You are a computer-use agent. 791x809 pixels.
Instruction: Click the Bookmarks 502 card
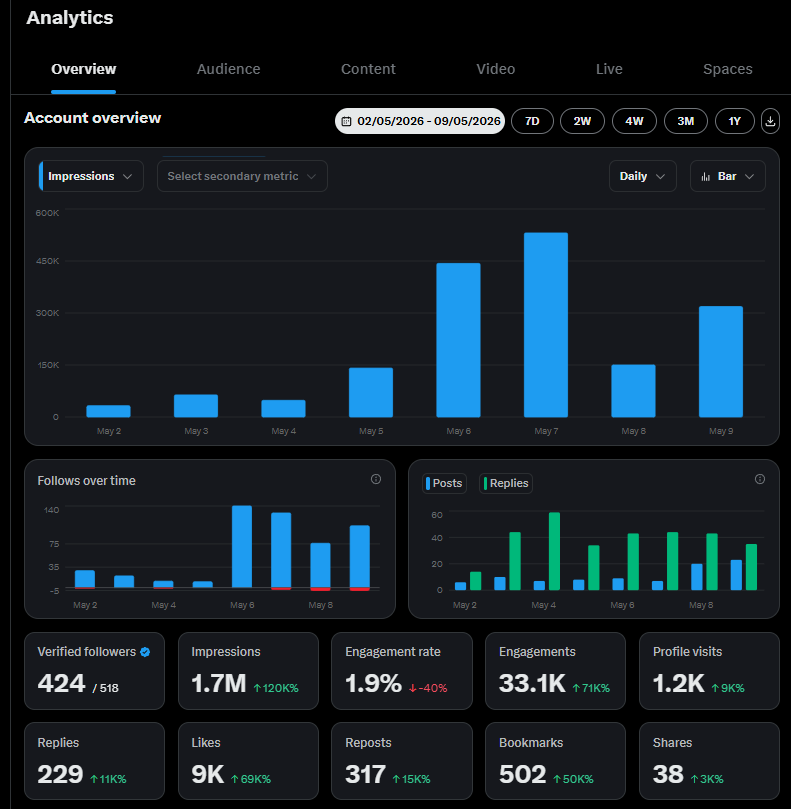coord(555,761)
